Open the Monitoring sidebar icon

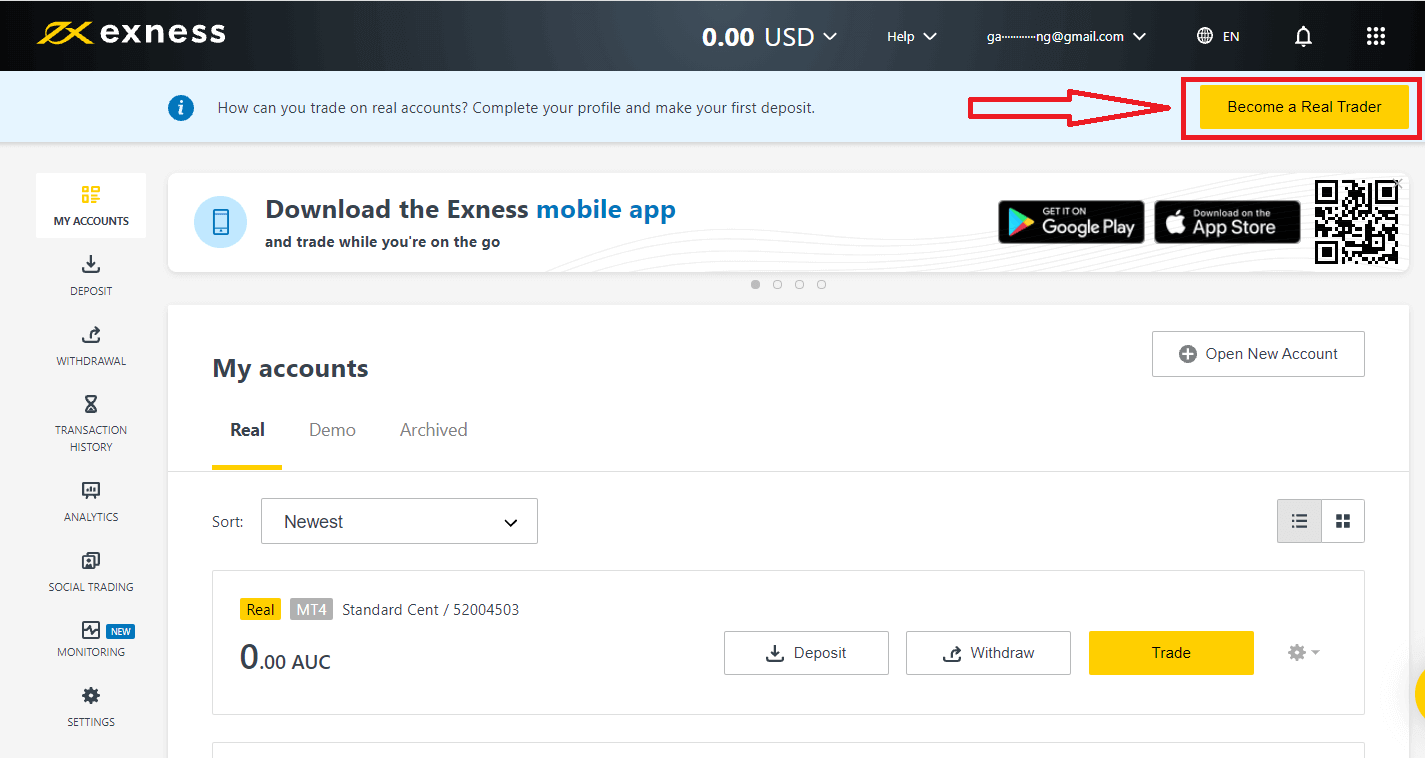pos(91,630)
